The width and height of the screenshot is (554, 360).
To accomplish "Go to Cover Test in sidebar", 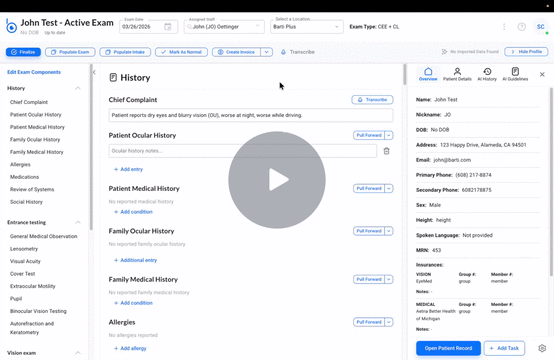I will pyautogui.click(x=23, y=273).
